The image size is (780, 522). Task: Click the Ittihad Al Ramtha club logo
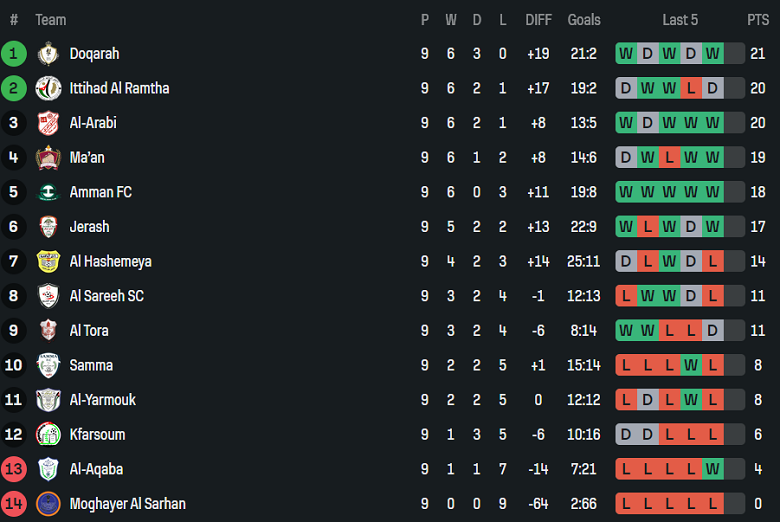[48, 88]
